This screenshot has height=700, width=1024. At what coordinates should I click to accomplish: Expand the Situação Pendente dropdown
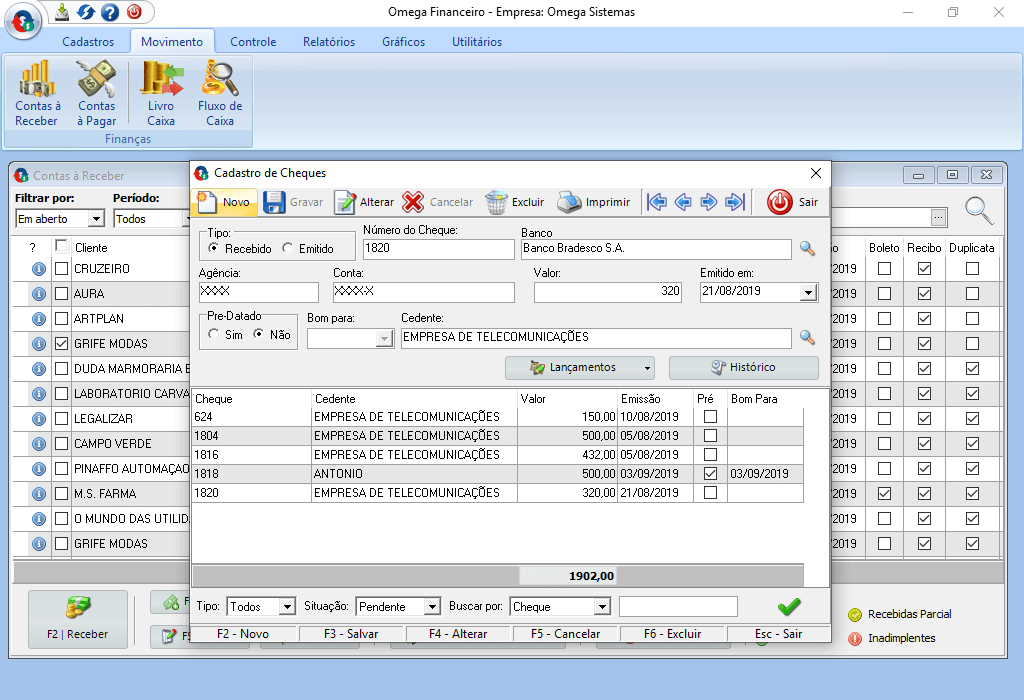coord(431,607)
